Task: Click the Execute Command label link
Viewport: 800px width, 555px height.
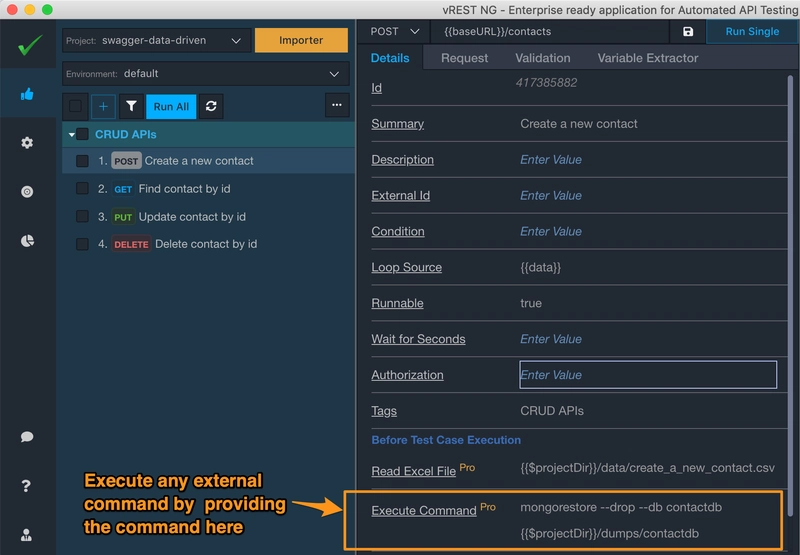Action: (x=424, y=511)
